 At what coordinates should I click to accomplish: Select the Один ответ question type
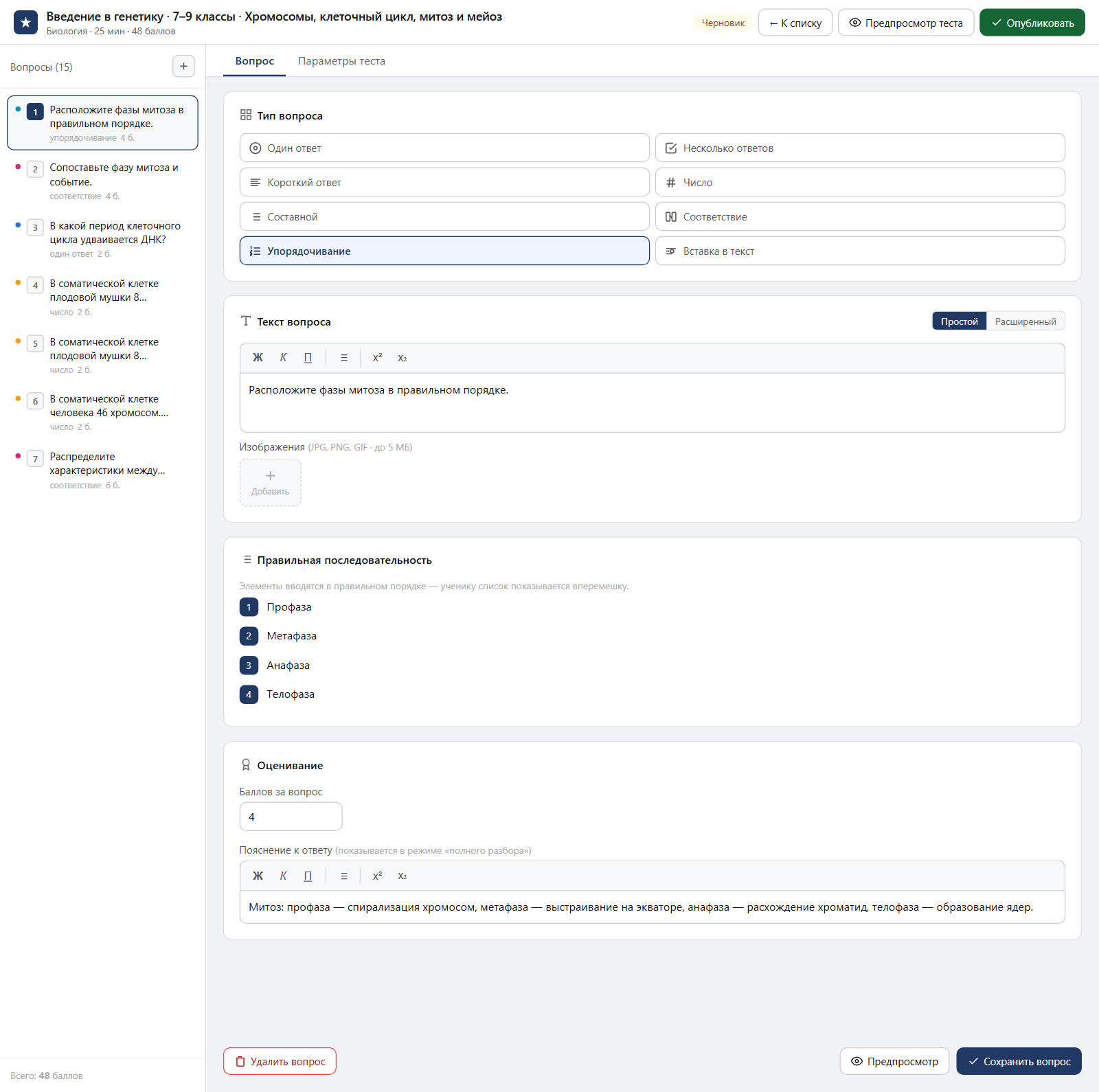[x=444, y=148]
